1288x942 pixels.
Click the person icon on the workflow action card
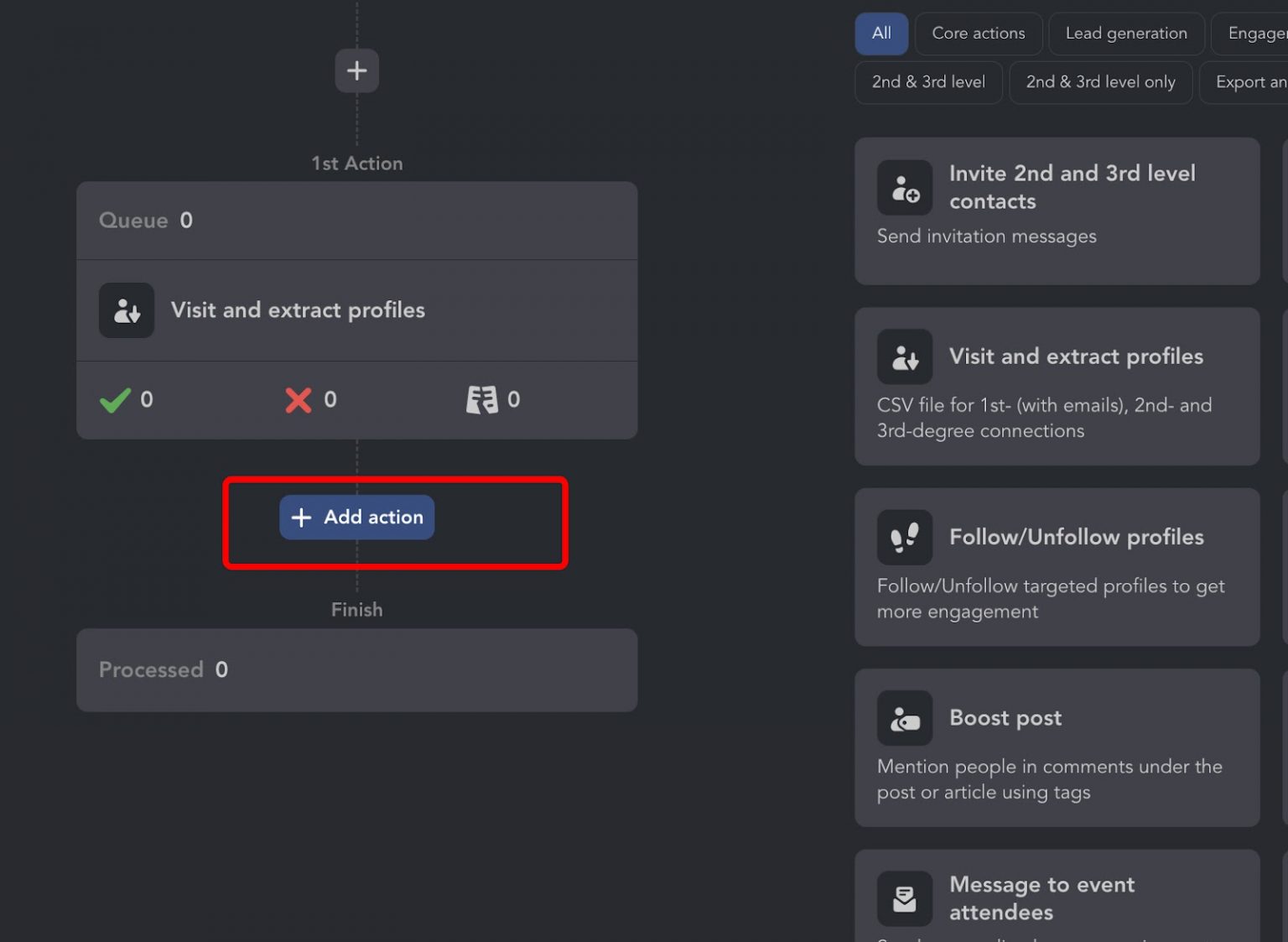[127, 310]
